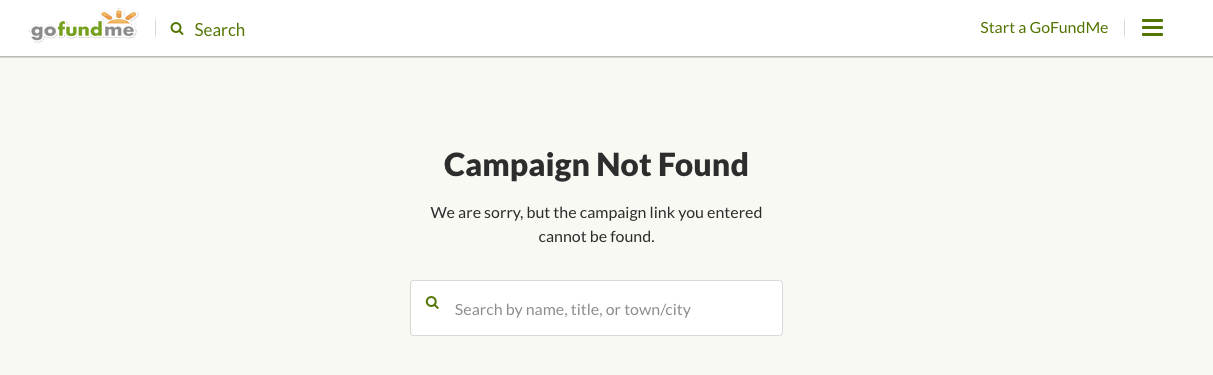
Task: Focus the name, title, or town search field
Action: coord(596,308)
